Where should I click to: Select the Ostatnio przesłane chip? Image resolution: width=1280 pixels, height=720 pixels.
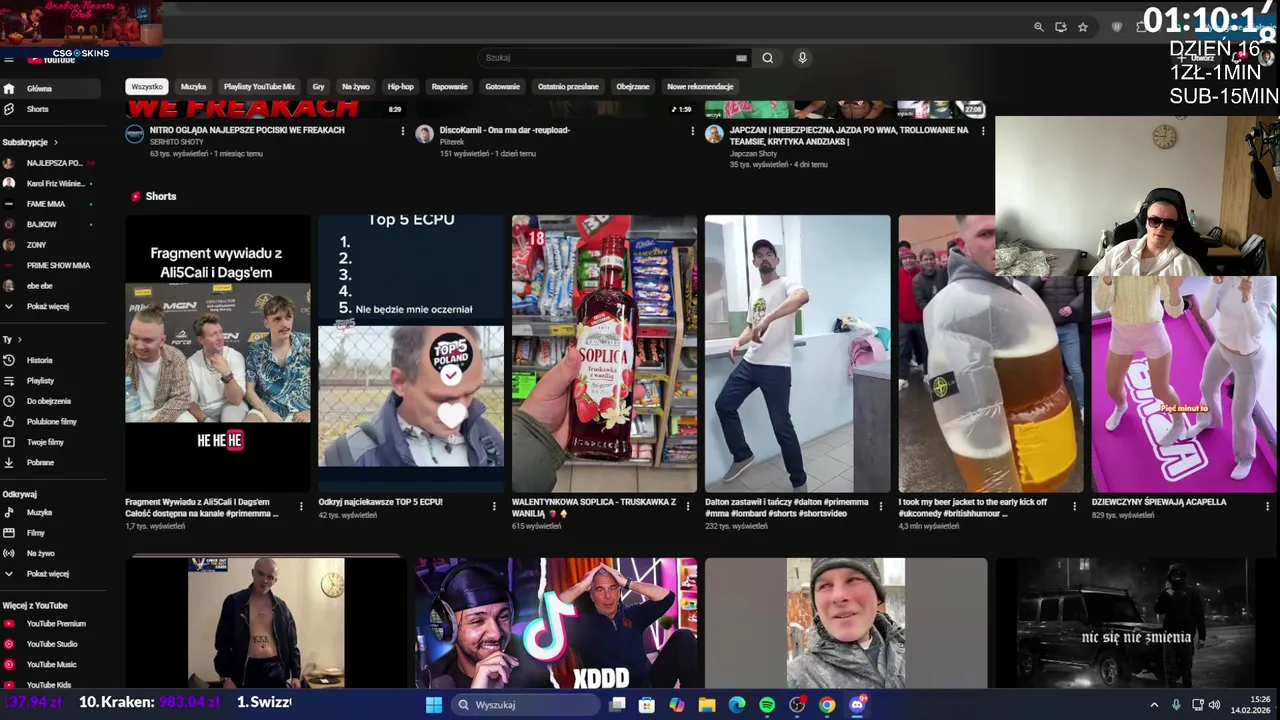[x=568, y=87]
